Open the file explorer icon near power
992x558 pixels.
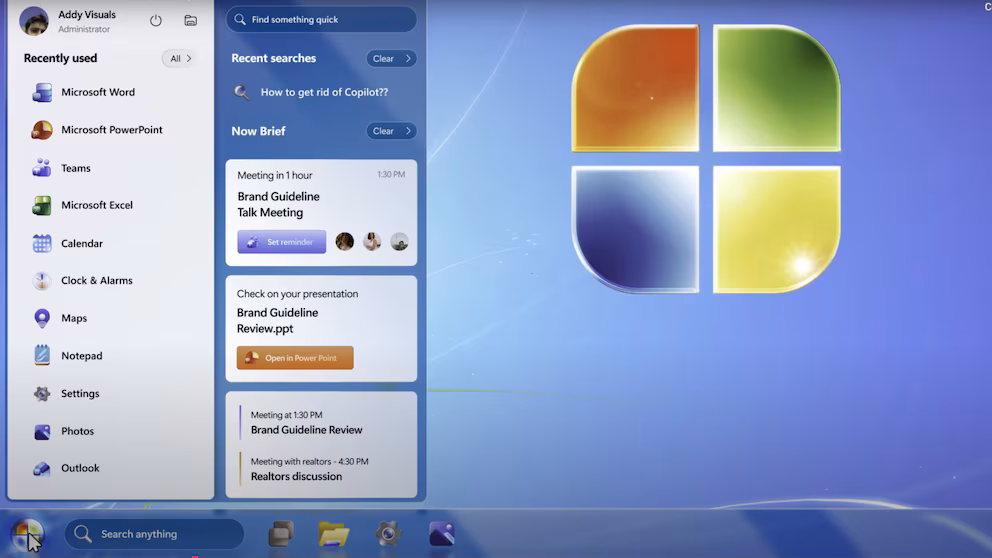pyautogui.click(x=190, y=20)
